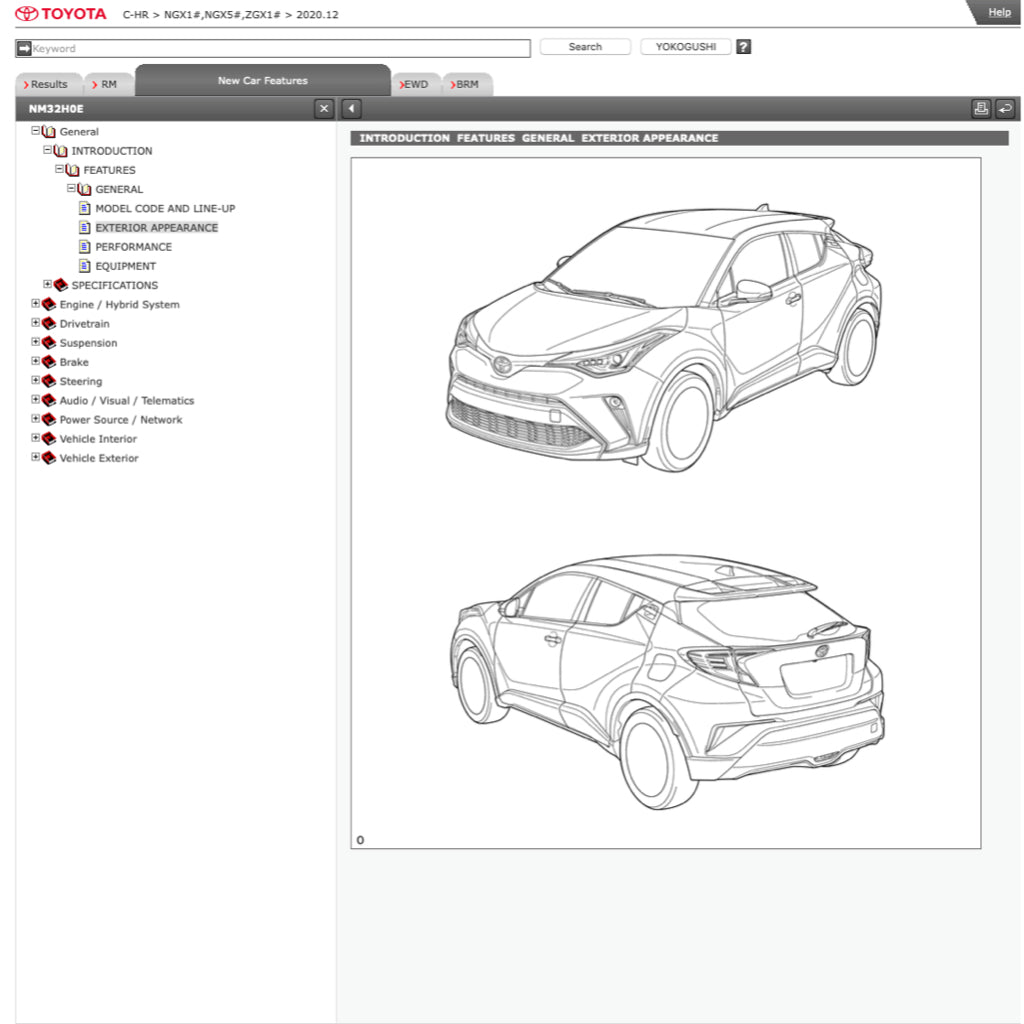Viewport: 1024px width, 1024px height.
Task: Expand the Vehicle Exterior section
Action: 36,458
